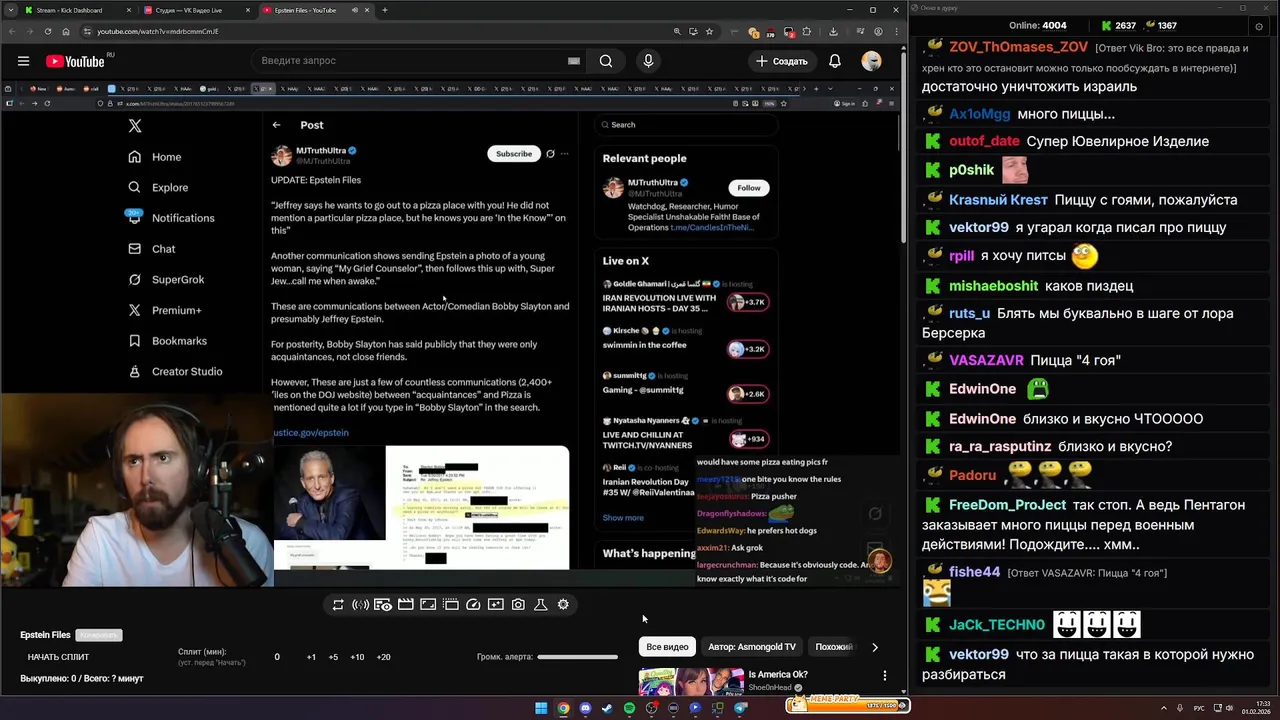This screenshot has width=1280, height=720.
Task: Start voice search with the microphone icon
Action: (x=648, y=61)
